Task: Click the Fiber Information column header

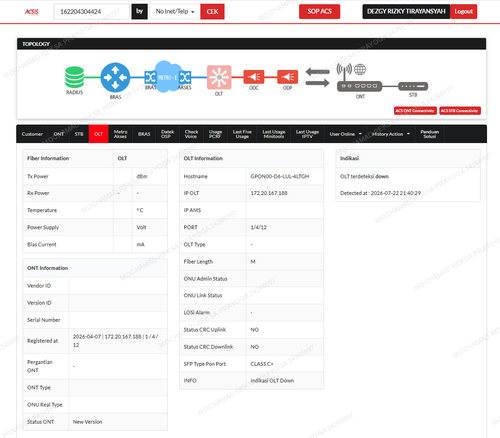Action: (x=68, y=158)
